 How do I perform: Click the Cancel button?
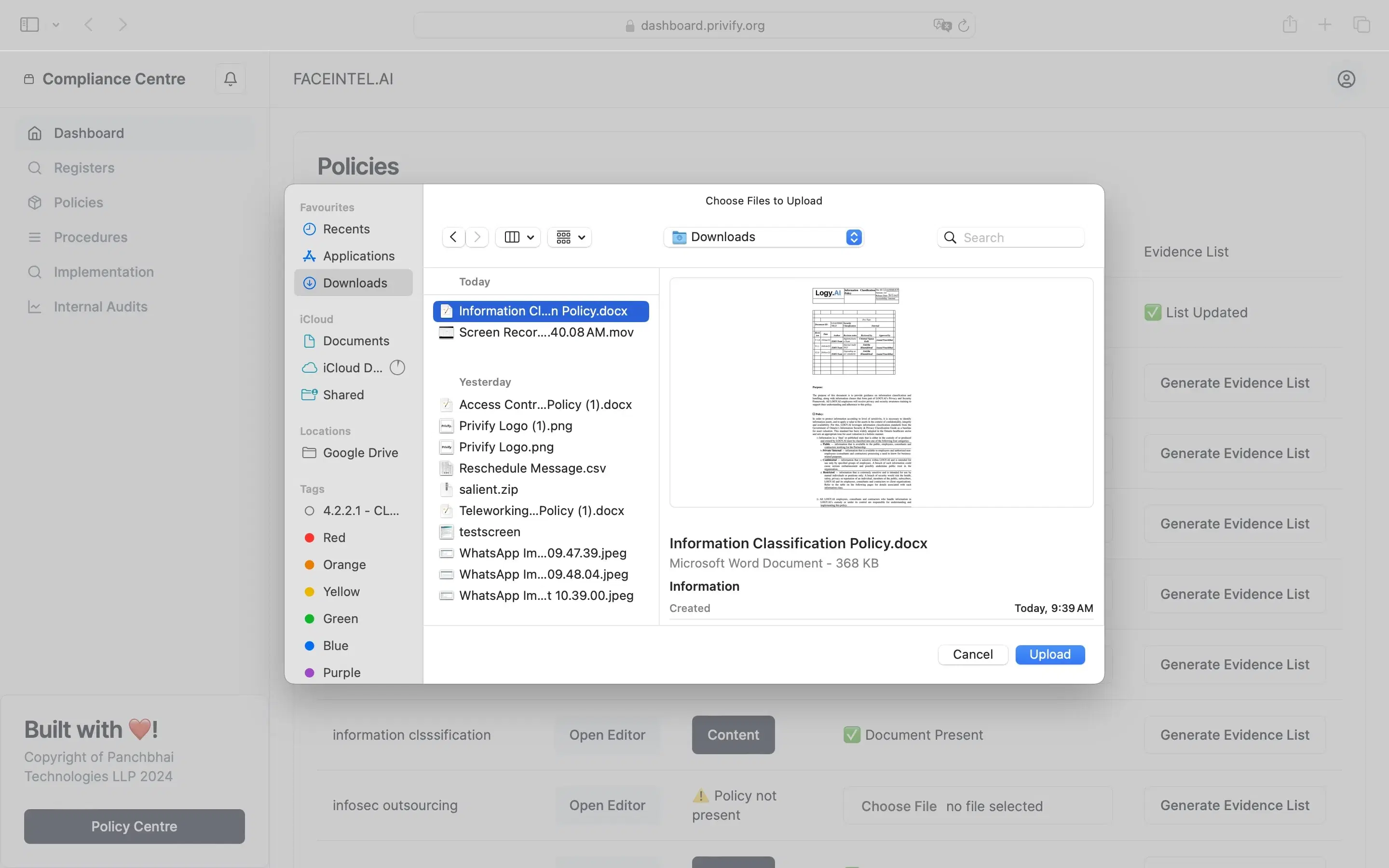(x=973, y=654)
